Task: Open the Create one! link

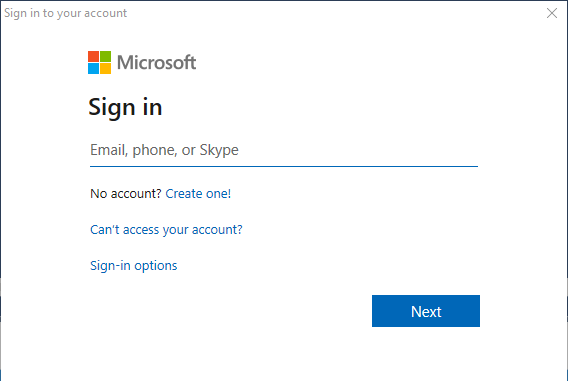Action: pyautogui.click(x=198, y=193)
